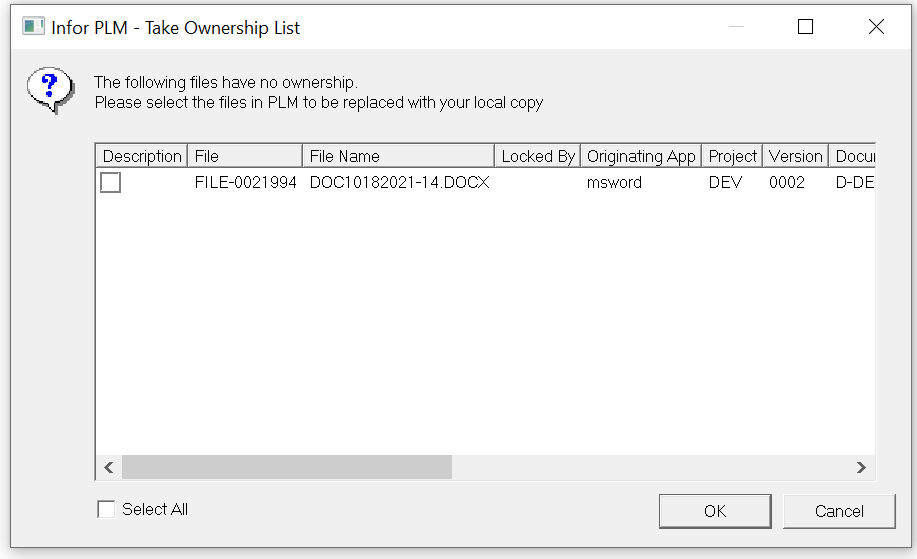917x559 pixels.
Task: Close the Take Ownership List window
Action: click(876, 28)
